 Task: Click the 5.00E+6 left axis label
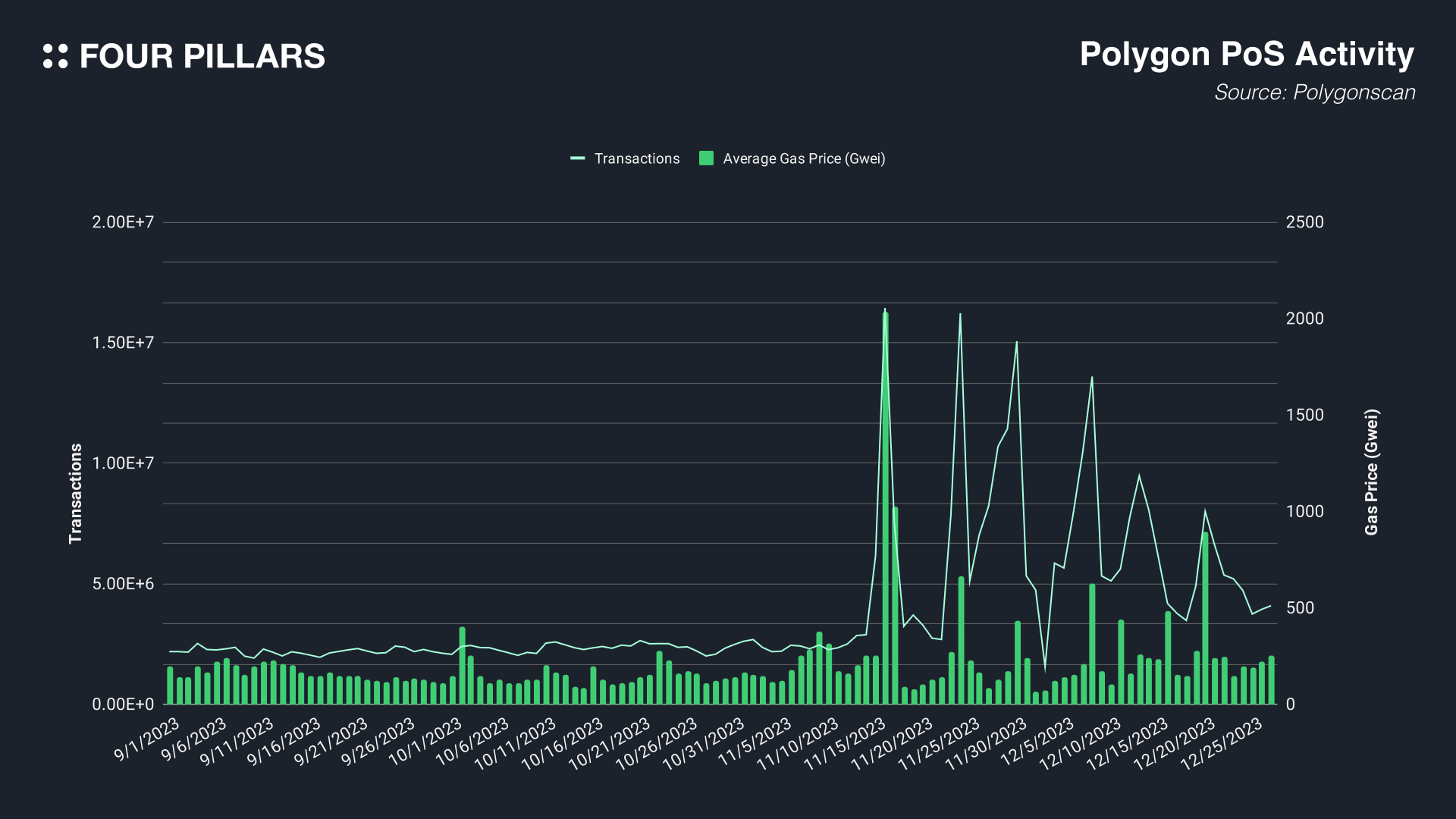[123, 584]
